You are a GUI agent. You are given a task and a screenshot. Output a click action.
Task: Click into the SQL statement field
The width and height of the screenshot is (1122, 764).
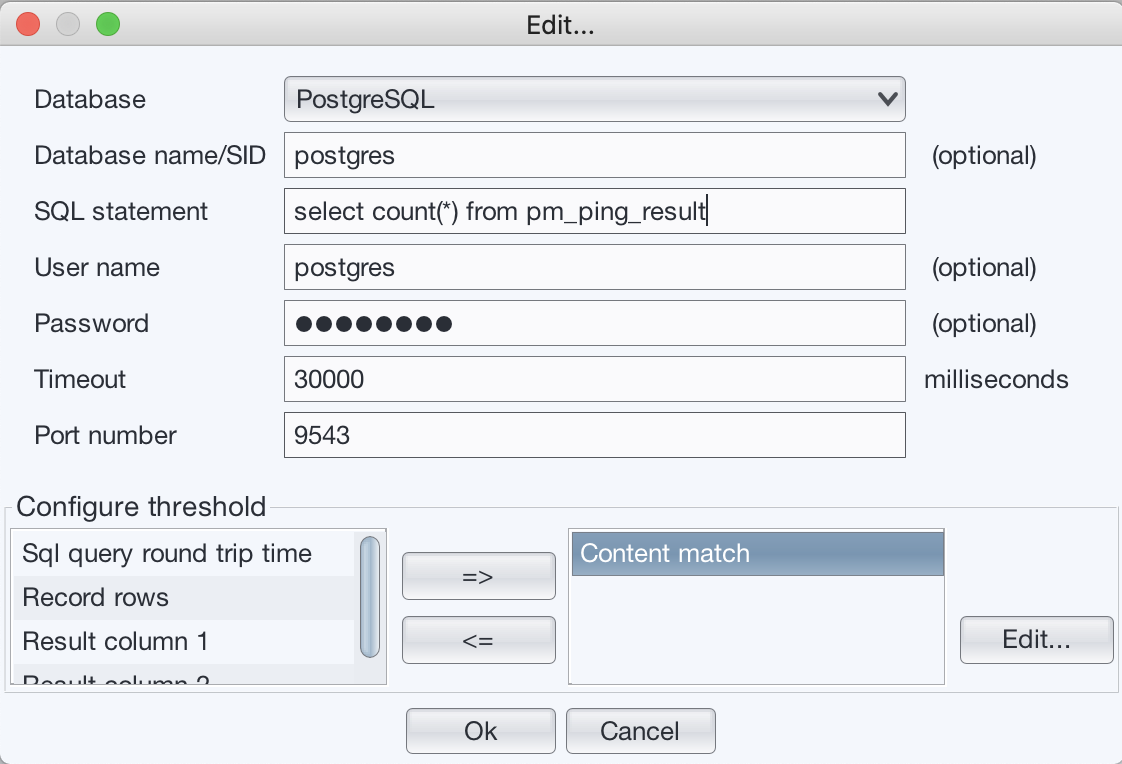tap(594, 211)
